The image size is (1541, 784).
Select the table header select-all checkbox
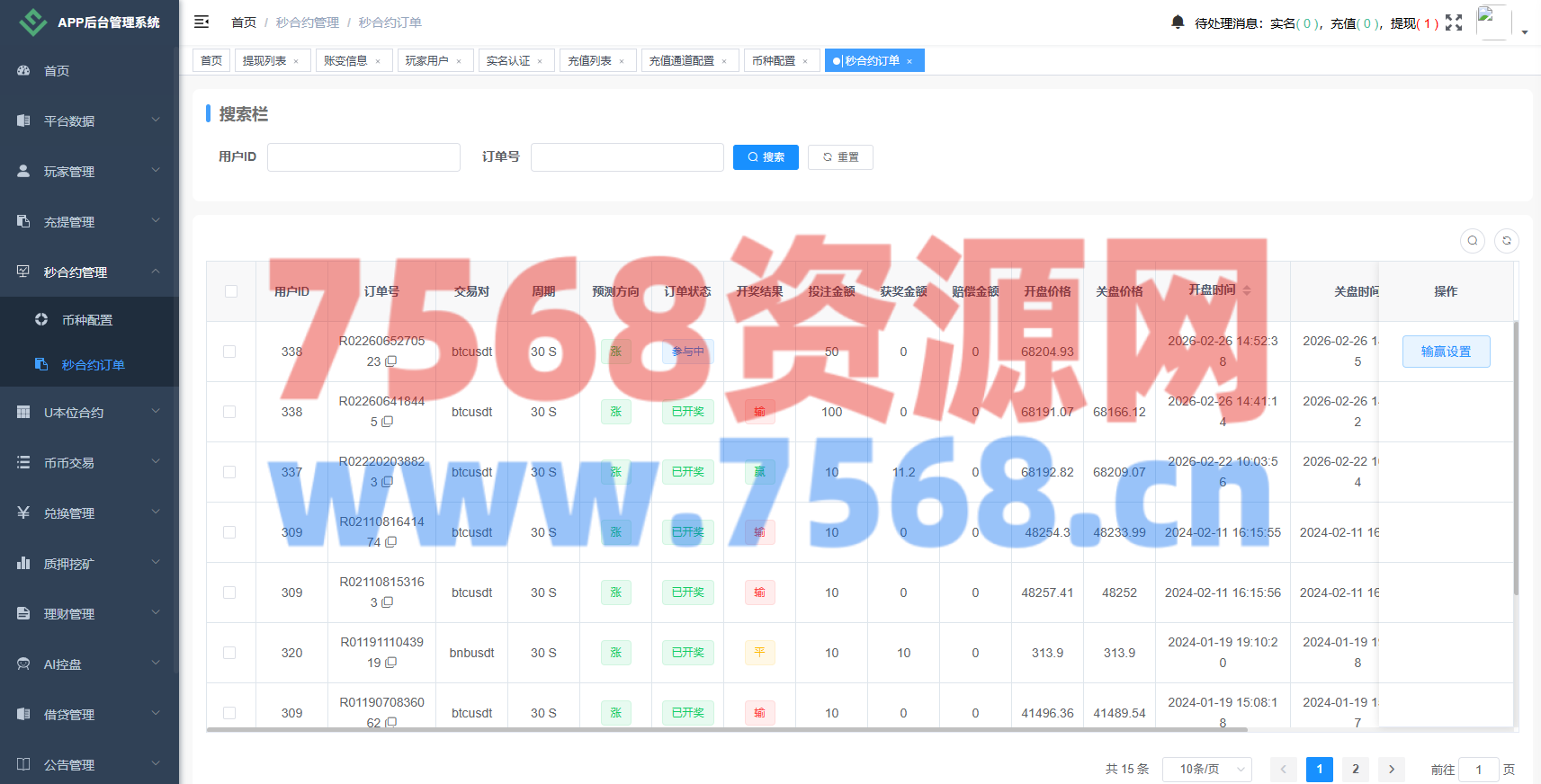231,291
